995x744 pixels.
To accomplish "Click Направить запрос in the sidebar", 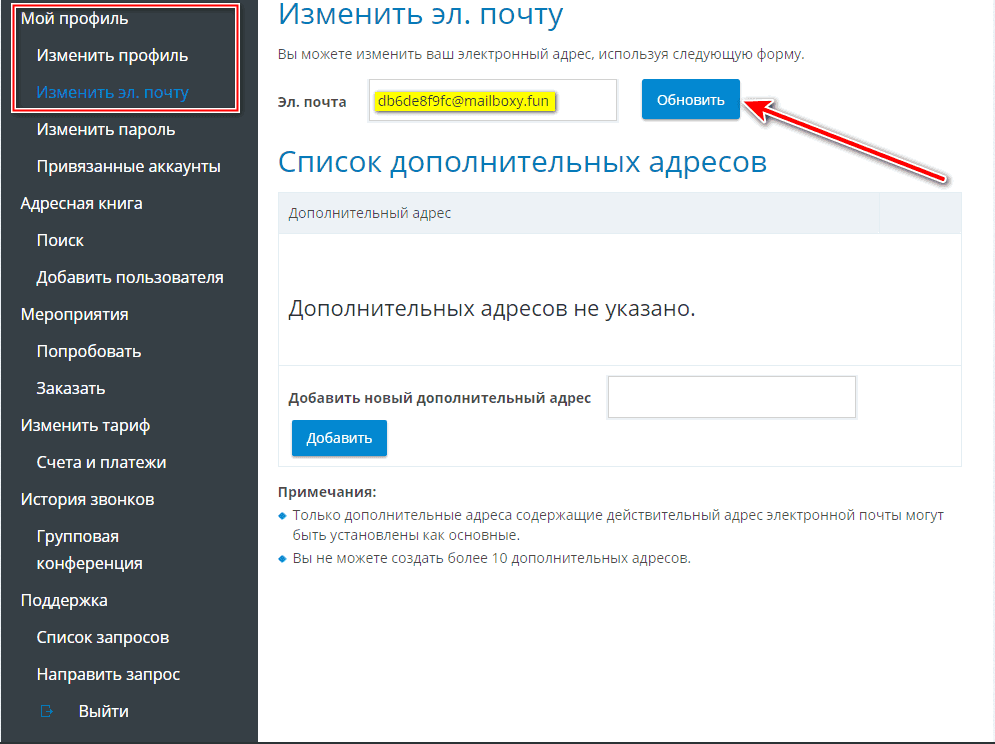I will pyautogui.click(x=108, y=674).
